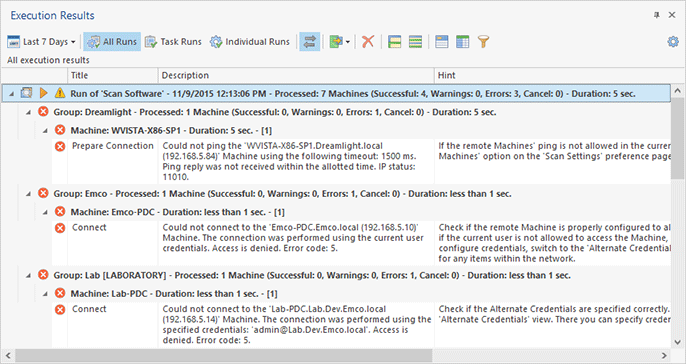Image resolution: width=686 pixels, height=364 pixels.
Task: Click the error icon beside Group: Dreamlight
Action: pos(43,112)
